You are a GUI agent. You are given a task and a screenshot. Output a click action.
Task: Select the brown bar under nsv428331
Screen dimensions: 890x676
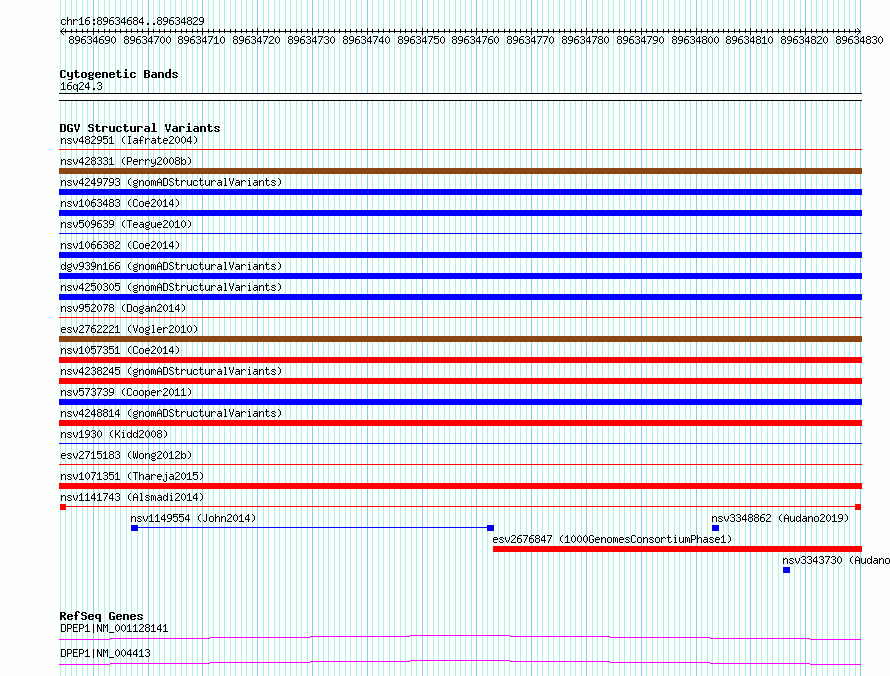click(x=460, y=171)
